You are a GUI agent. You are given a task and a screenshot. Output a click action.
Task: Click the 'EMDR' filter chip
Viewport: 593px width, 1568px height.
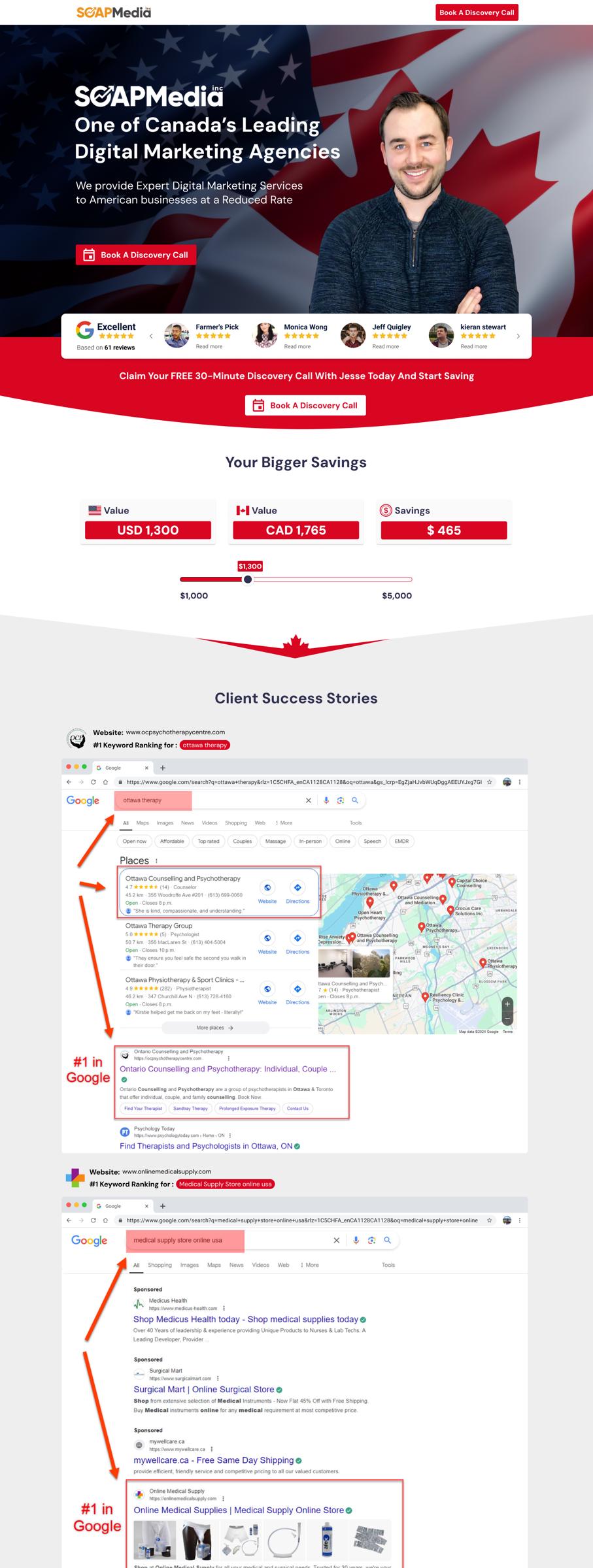(x=402, y=841)
